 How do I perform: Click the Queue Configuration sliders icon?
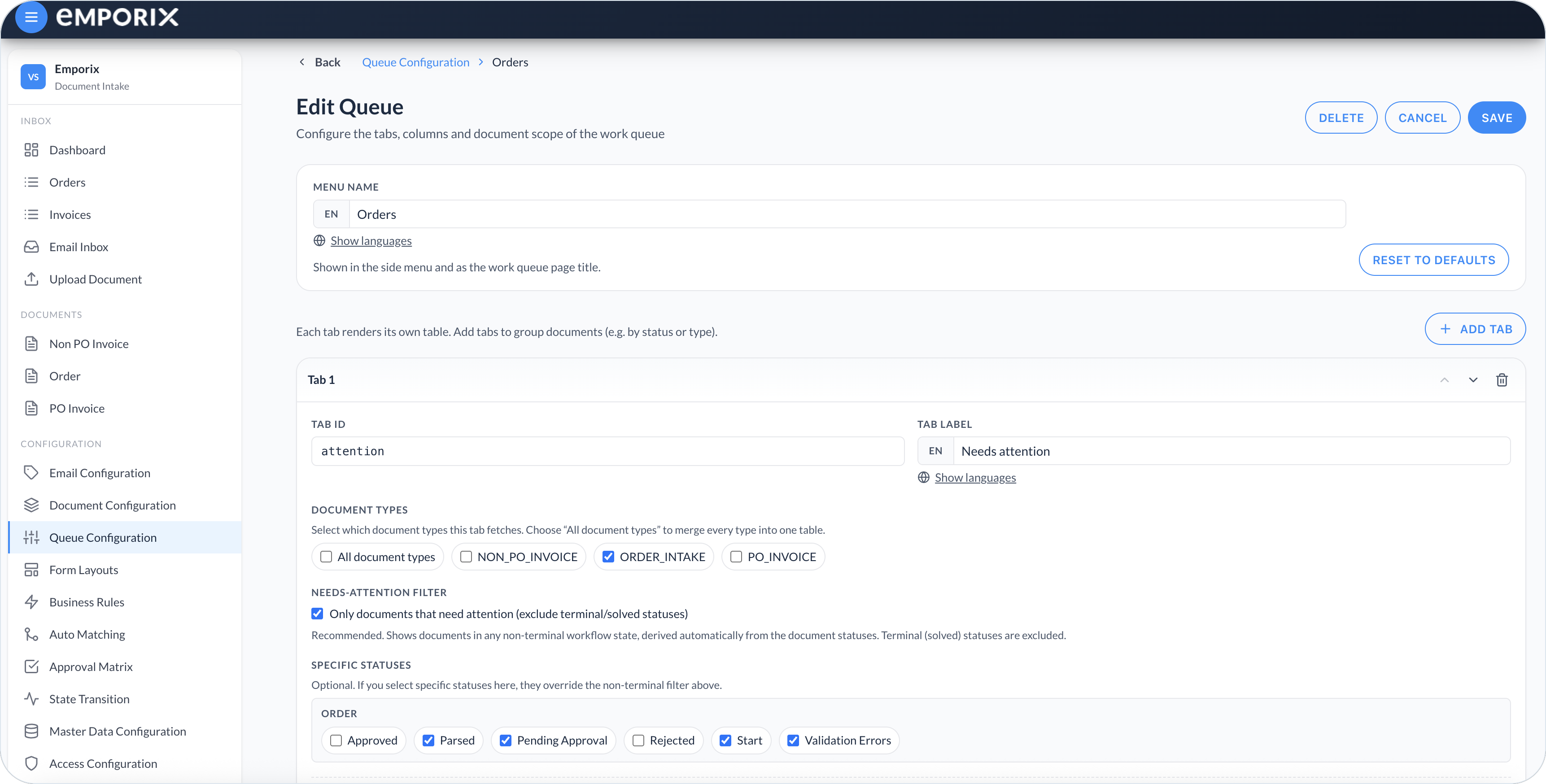(31, 537)
